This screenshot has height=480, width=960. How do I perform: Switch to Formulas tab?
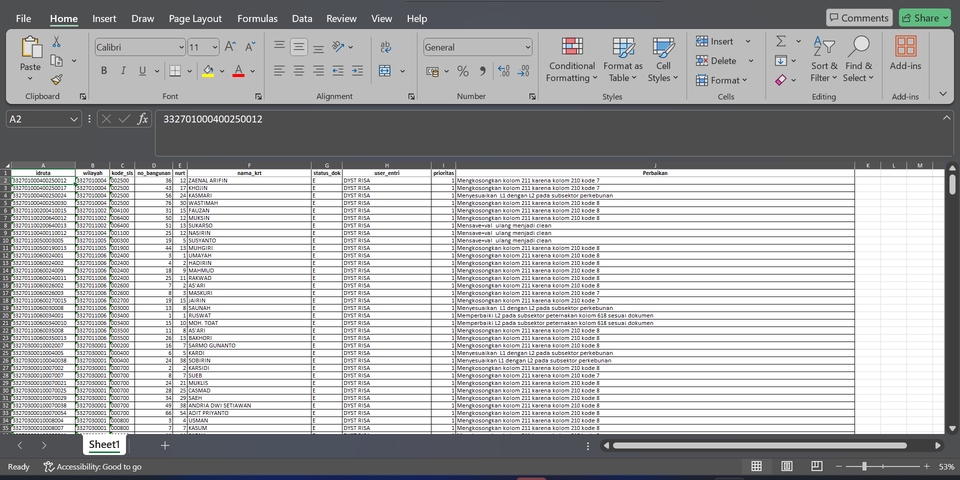tap(257, 18)
